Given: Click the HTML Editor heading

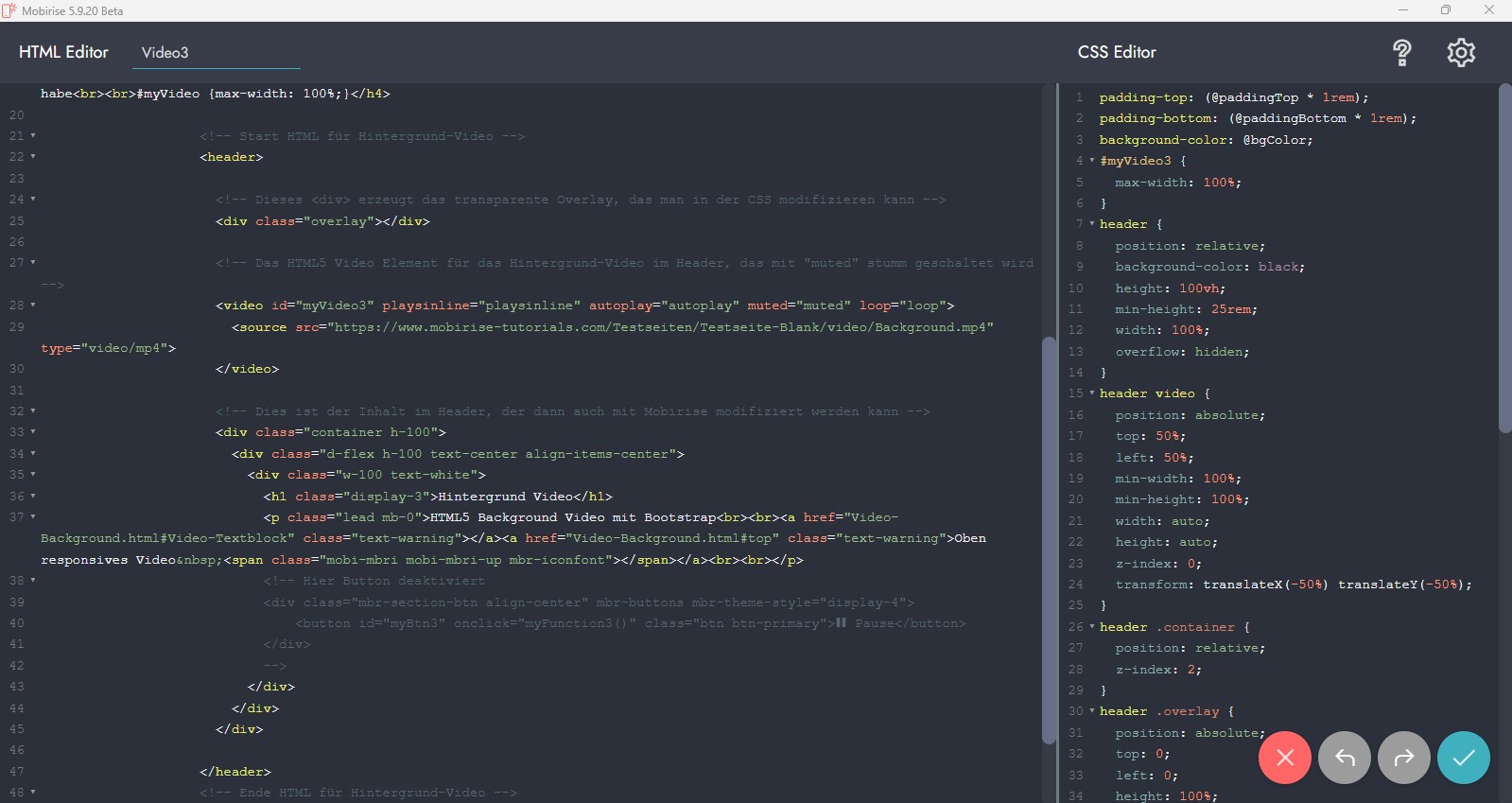Looking at the screenshot, I should point(63,53).
